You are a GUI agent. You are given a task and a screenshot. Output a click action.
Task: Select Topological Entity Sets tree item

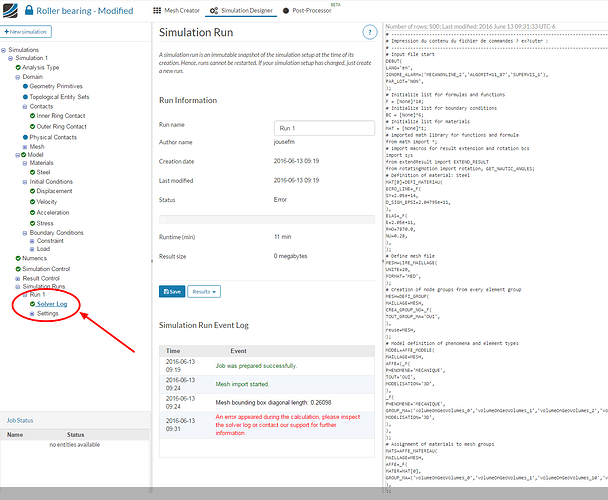(x=59, y=97)
